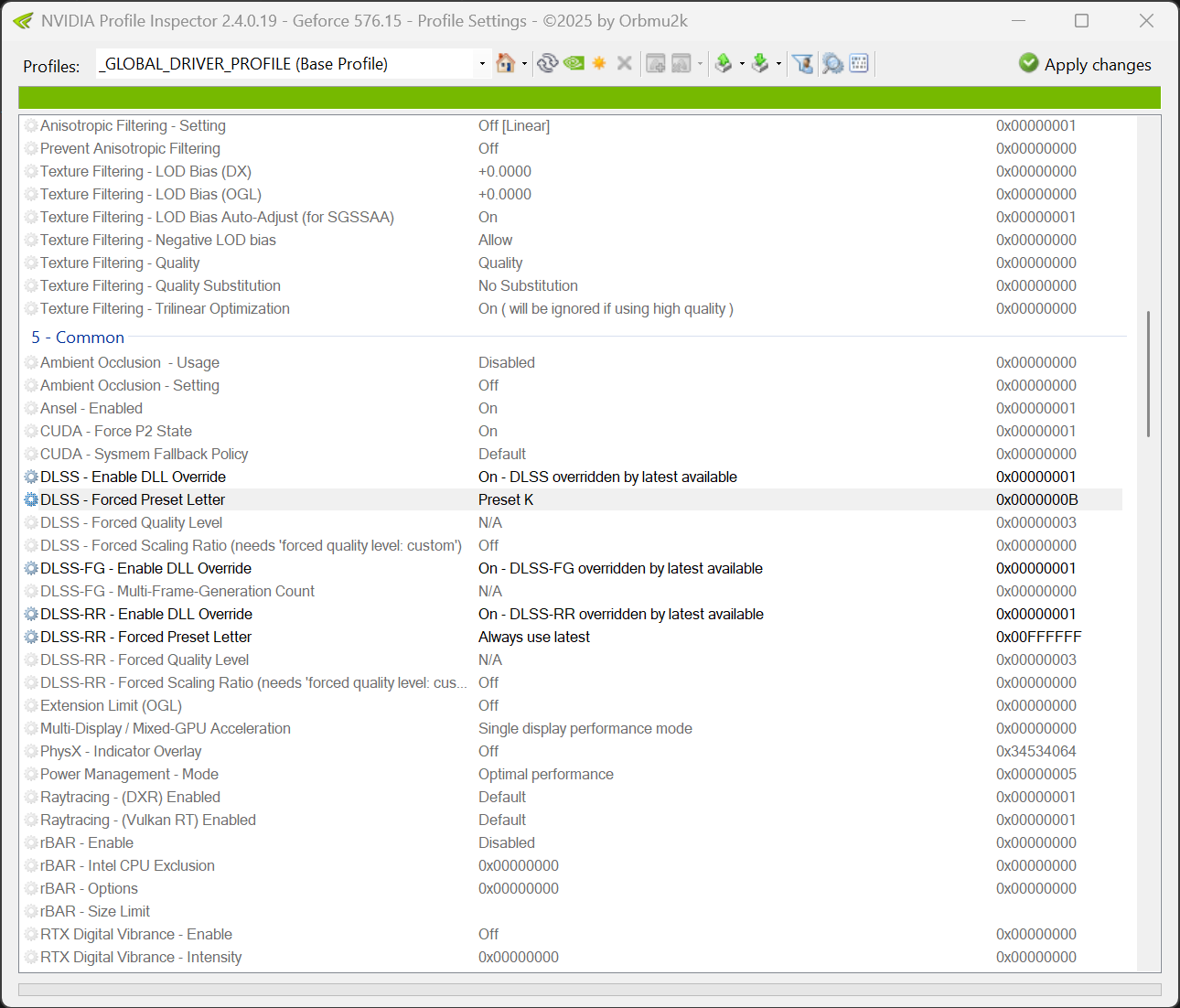Click the gear icon beside rBAR - Enable

click(31, 842)
